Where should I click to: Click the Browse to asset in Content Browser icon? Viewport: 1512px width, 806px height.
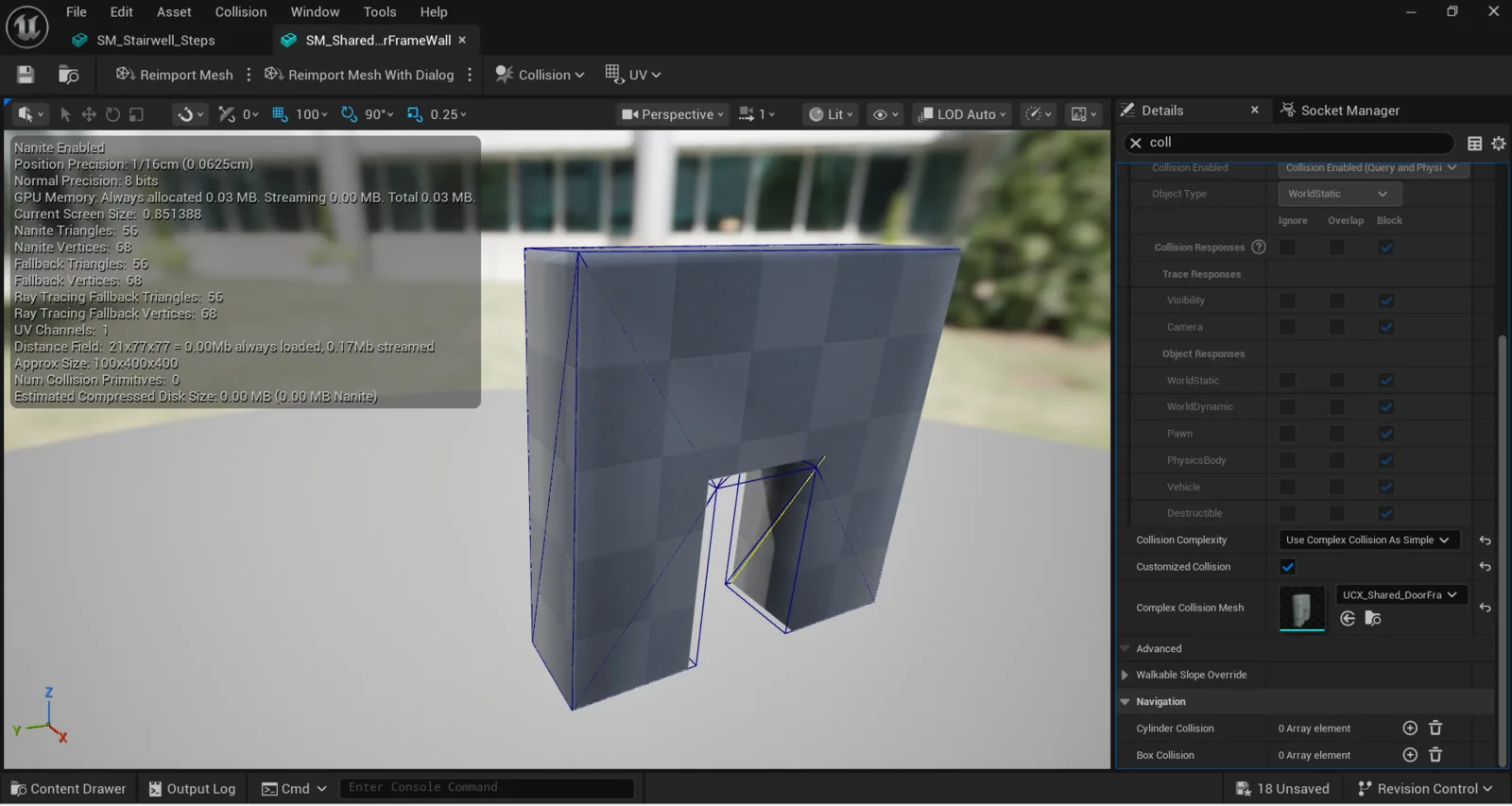coord(69,75)
